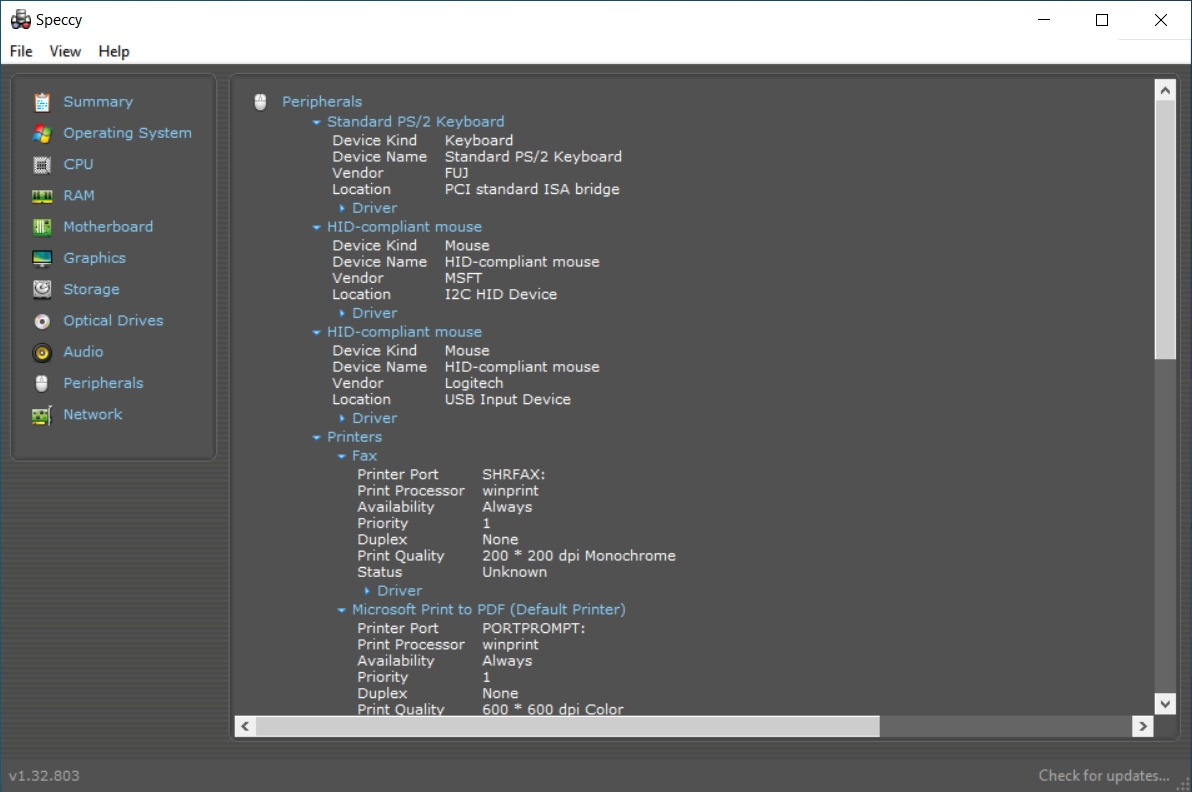Click the Operating System Windows flag icon

pos(42,134)
